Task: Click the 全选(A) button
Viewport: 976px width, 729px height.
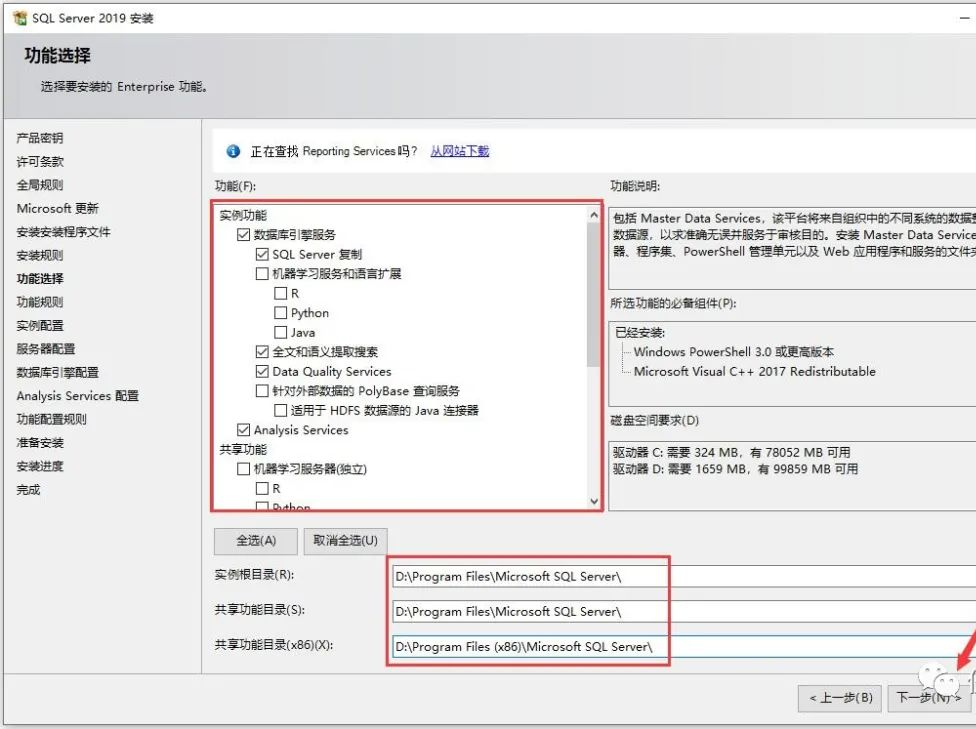Action: (x=255, y=540)
